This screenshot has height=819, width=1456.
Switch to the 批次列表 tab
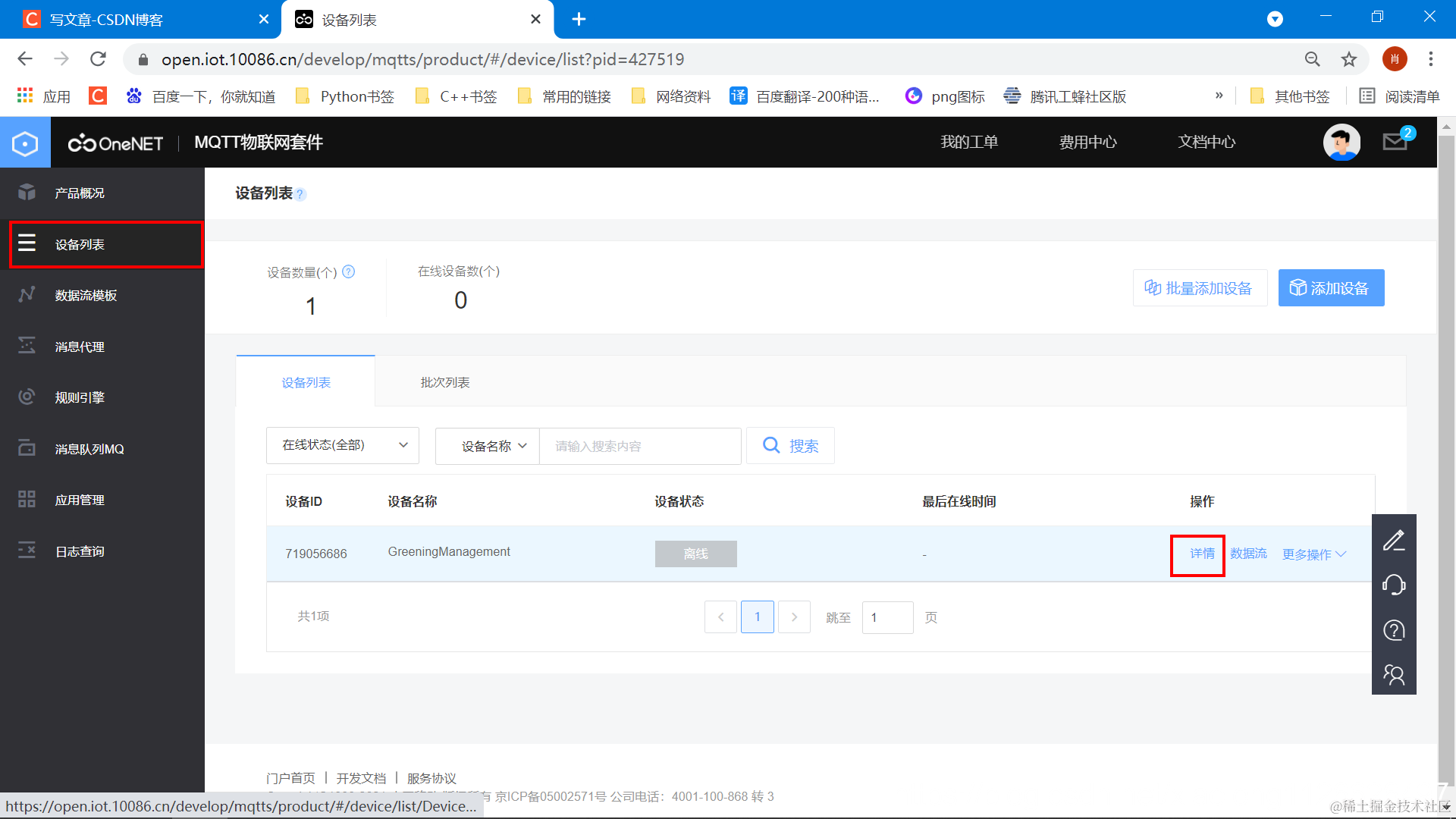point(445,382)
